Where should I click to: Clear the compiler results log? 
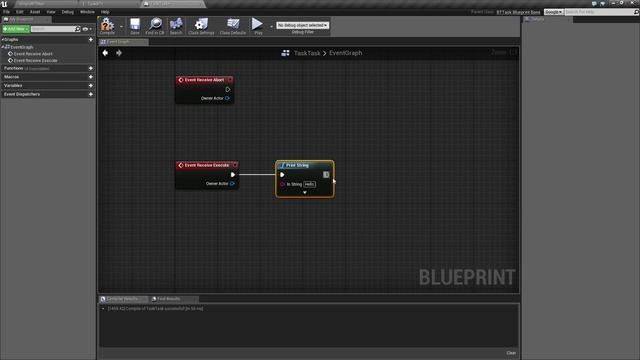[511, 353]
